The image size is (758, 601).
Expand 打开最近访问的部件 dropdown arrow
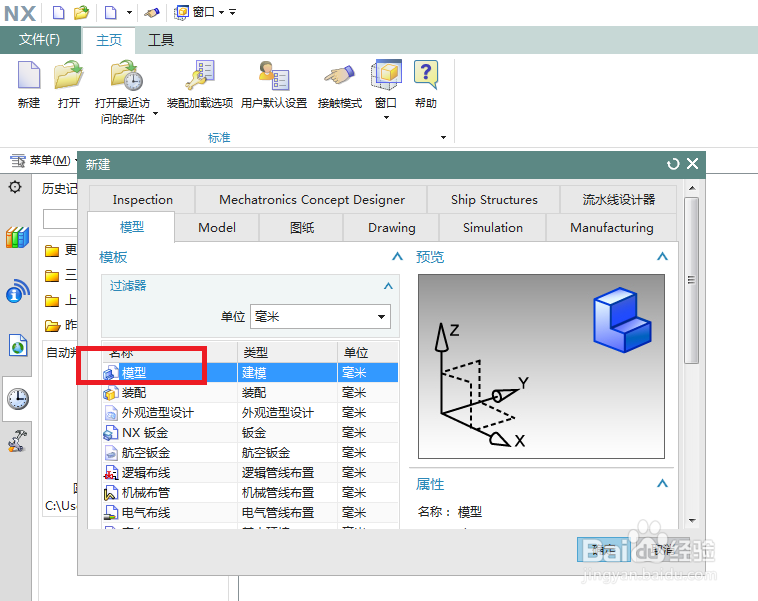pyautogui.click(x=155, y=114)
